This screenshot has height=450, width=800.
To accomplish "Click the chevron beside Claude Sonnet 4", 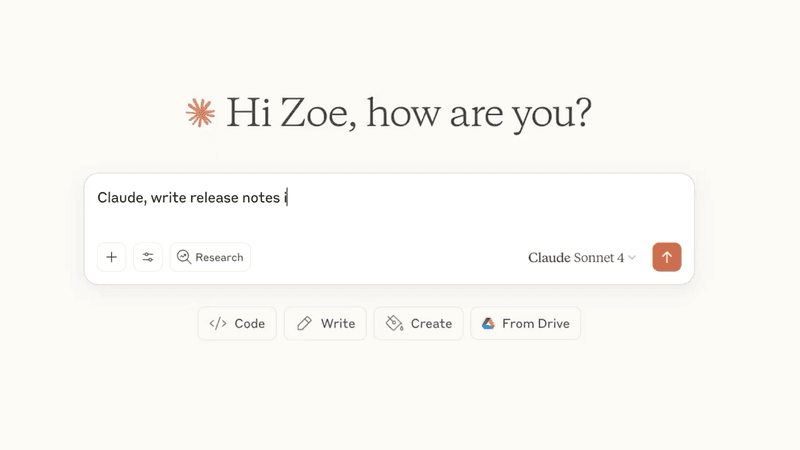I will click(x=632, y=258).
